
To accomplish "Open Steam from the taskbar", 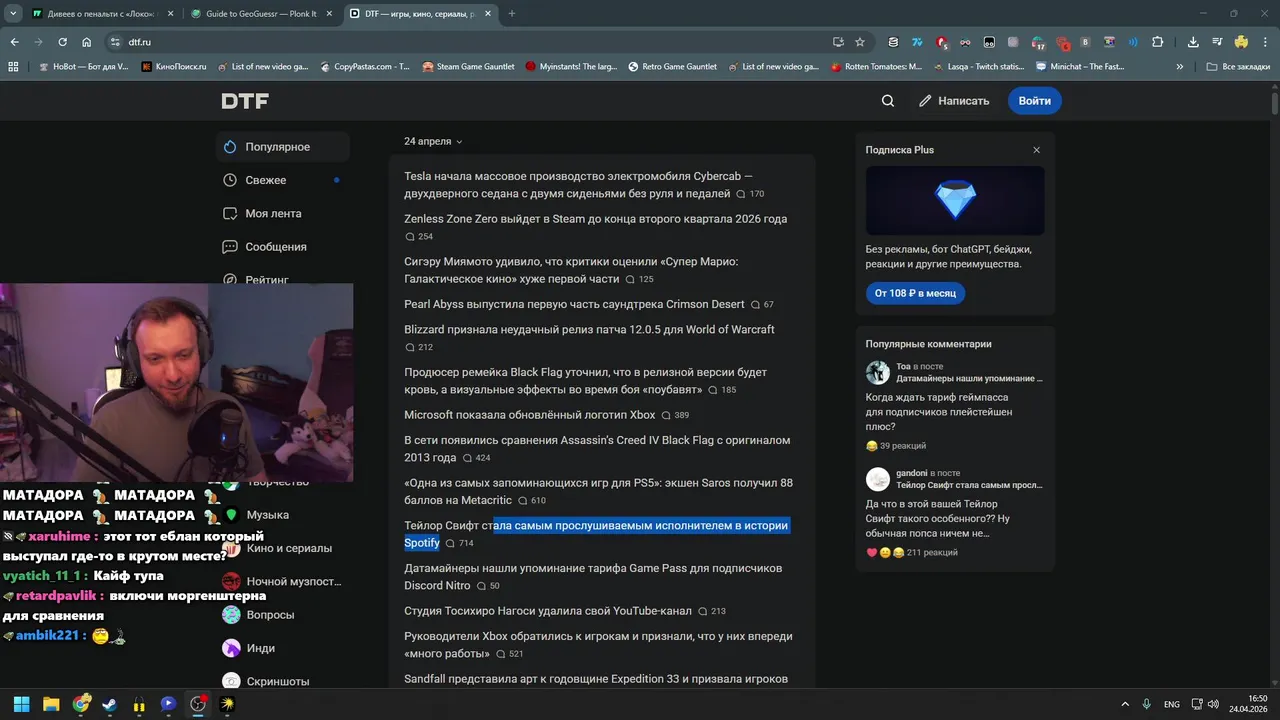I will [x=110, y=704].
